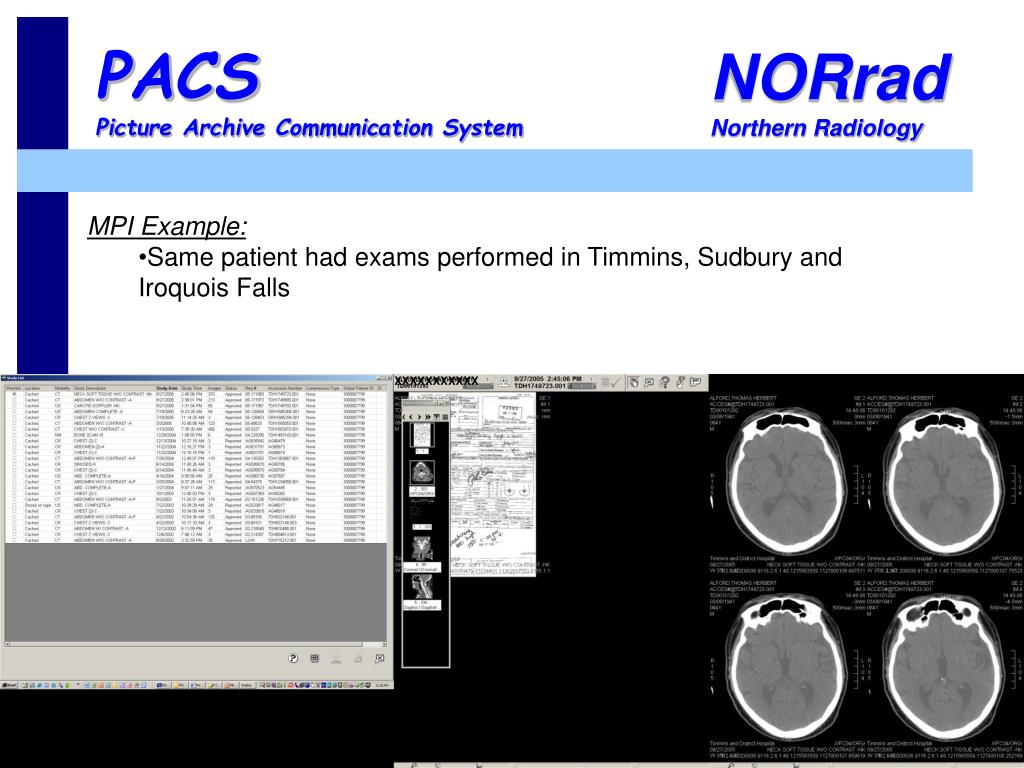
Task: Select the upper-left brain CT image pane
Action: (787, 483)
